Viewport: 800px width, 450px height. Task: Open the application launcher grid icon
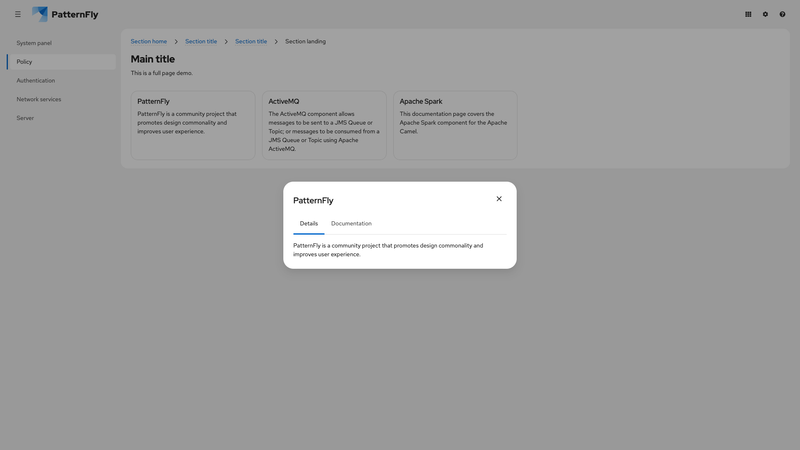coord(748,14)
